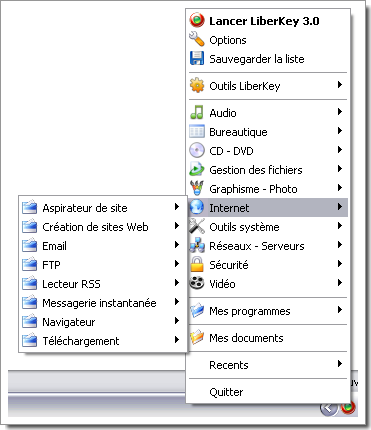Expand the Sécurité submenu arrow
371x430 pixels.
coord(340,264)
